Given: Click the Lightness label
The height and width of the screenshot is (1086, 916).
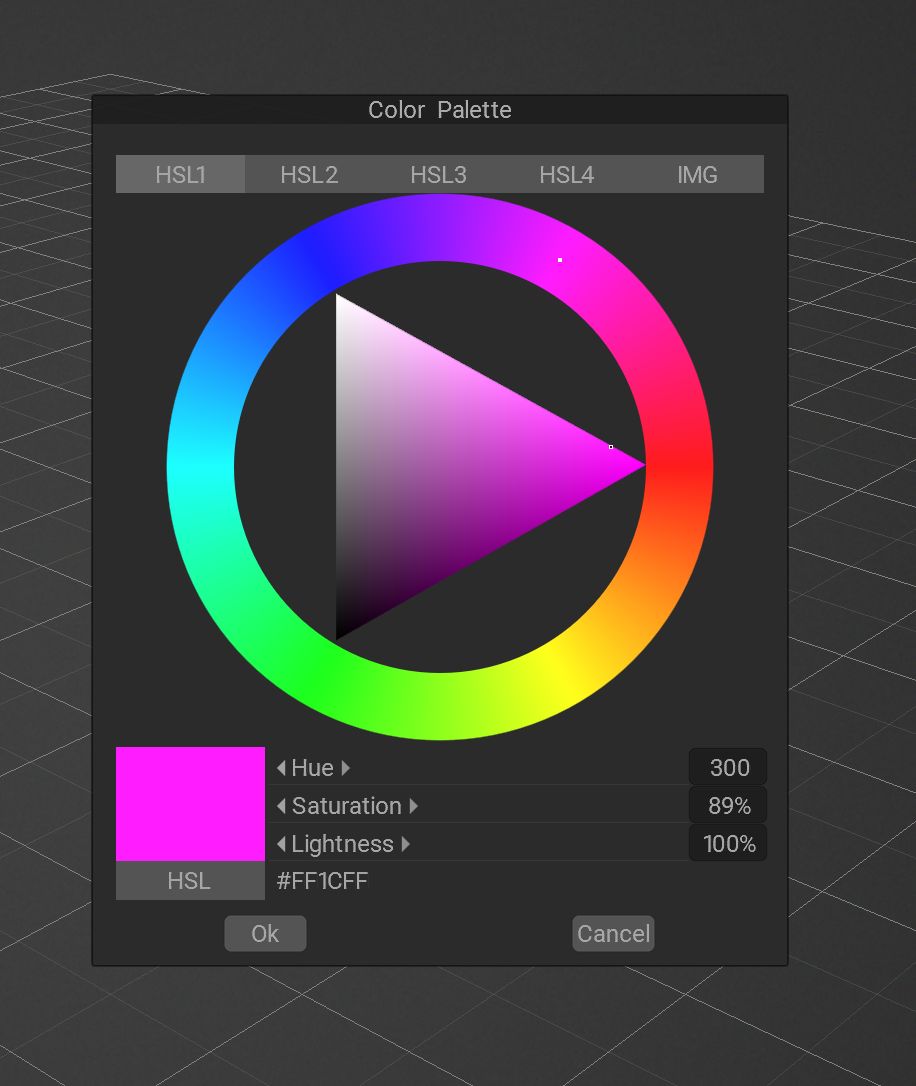Looking at the screenshot, I should pos(343,844).
